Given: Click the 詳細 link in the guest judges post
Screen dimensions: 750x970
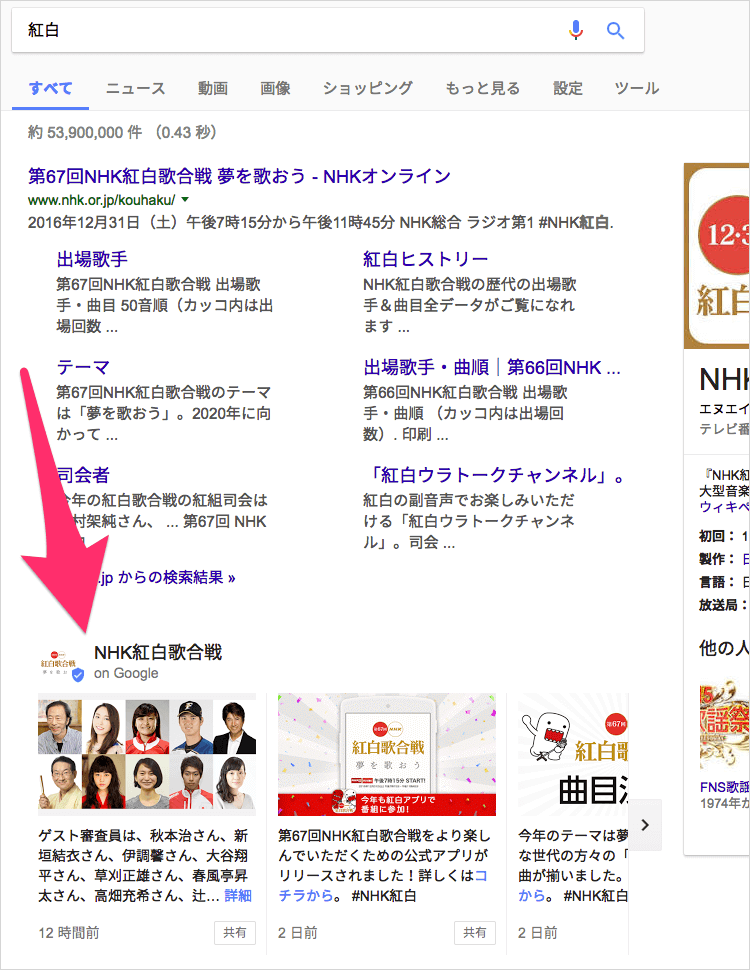Looking at the screenshot, I should (x=238, y=895).
